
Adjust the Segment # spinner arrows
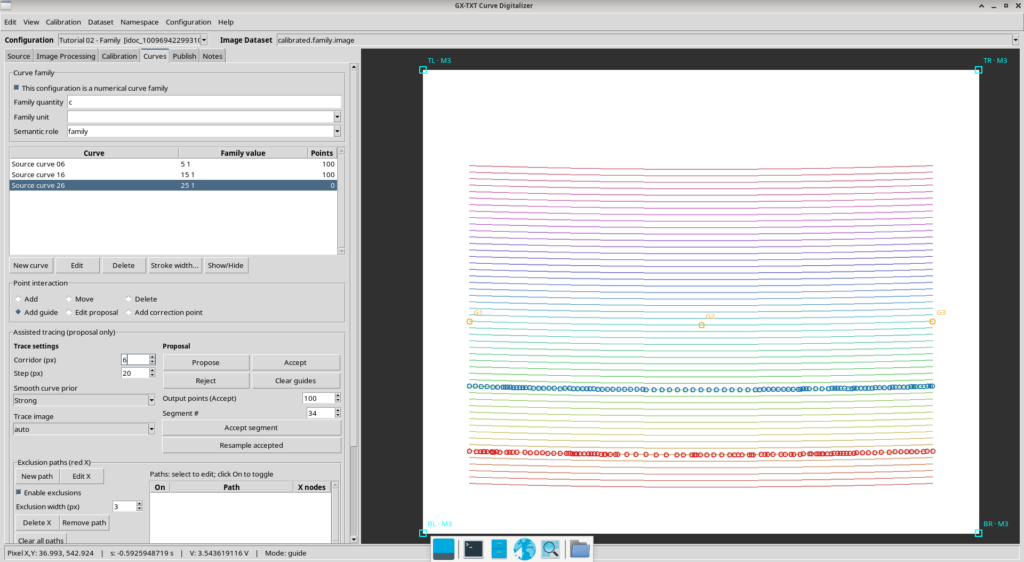coord(338,413)
